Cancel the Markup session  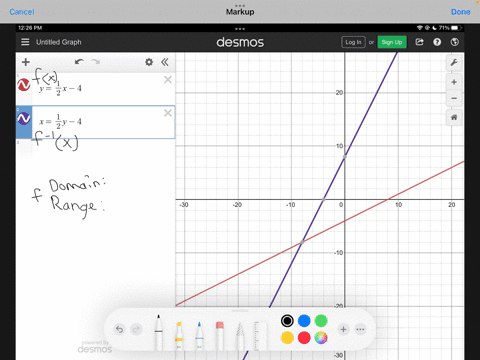tap(22, 12)
